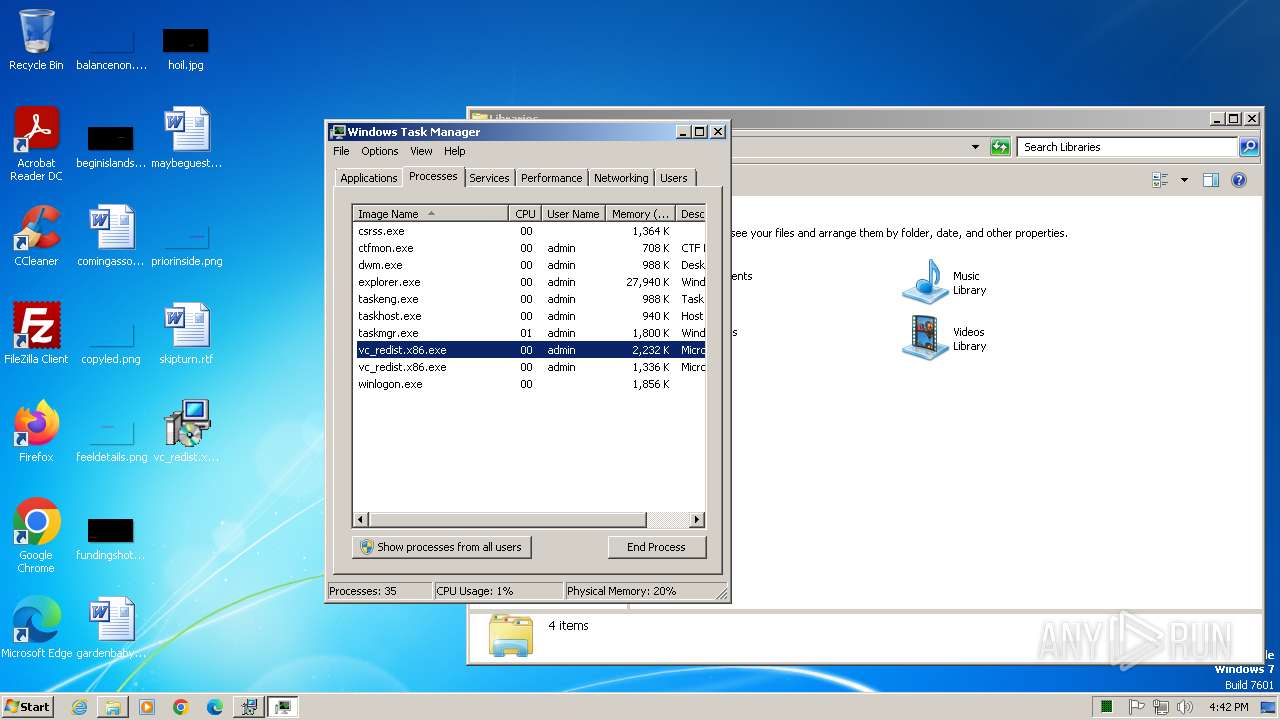Click Internet Explorer icon in taskbar
Viewport: 1280px width, 720px height.
tap(79, 707)
